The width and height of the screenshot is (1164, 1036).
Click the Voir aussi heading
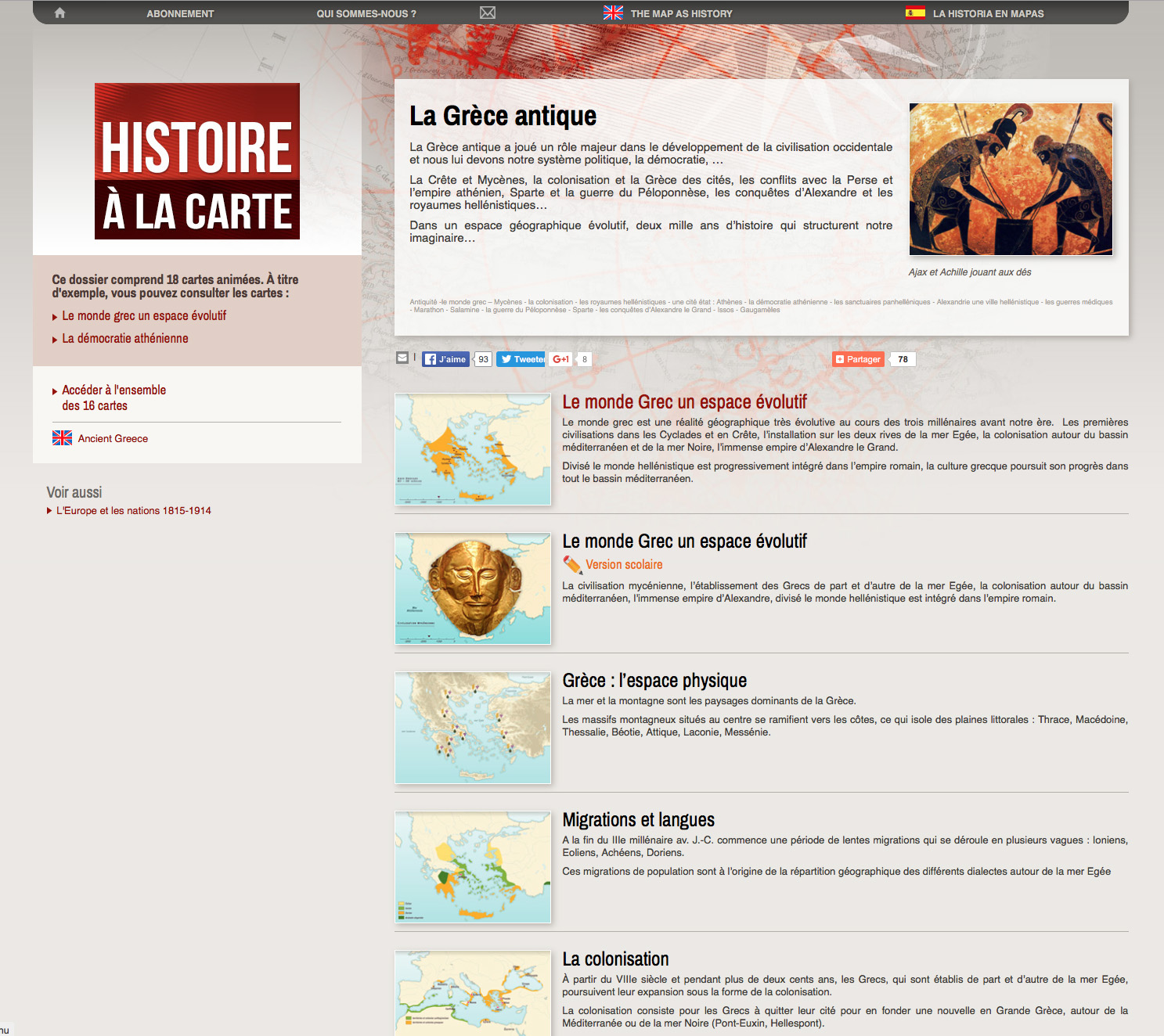pos(74,492)
